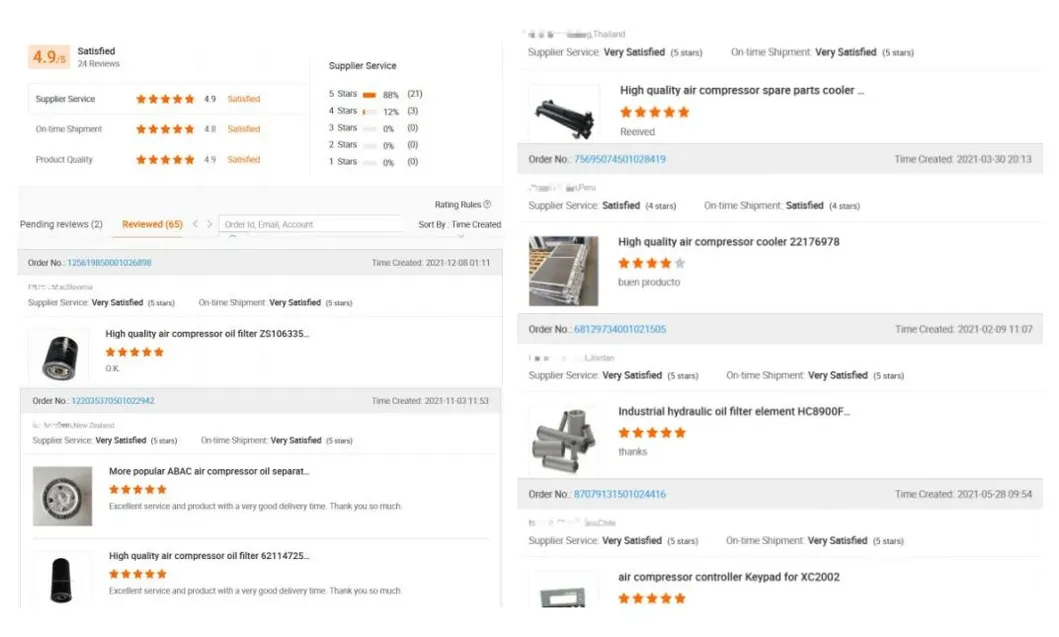Select the Reviewed (65) tab
The height and width of the screenshot is (637, 1059).
(152, 224)
